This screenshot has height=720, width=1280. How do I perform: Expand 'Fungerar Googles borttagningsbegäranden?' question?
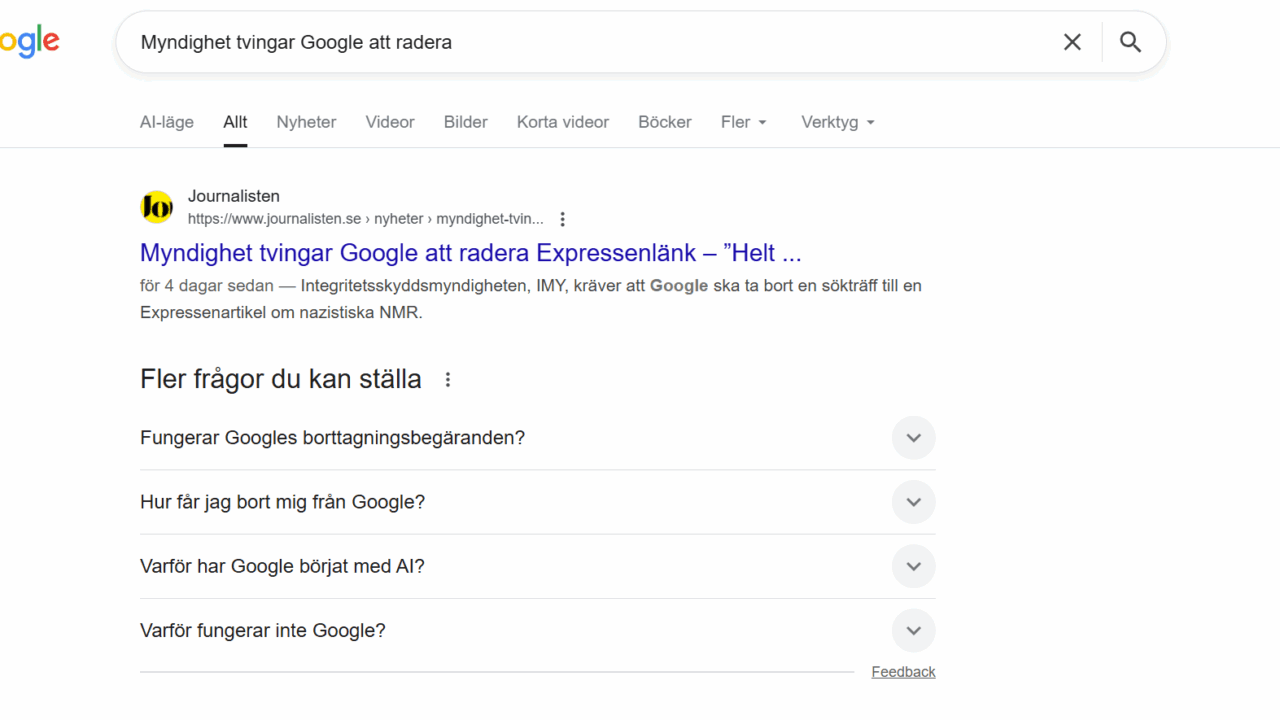point(913,438)
